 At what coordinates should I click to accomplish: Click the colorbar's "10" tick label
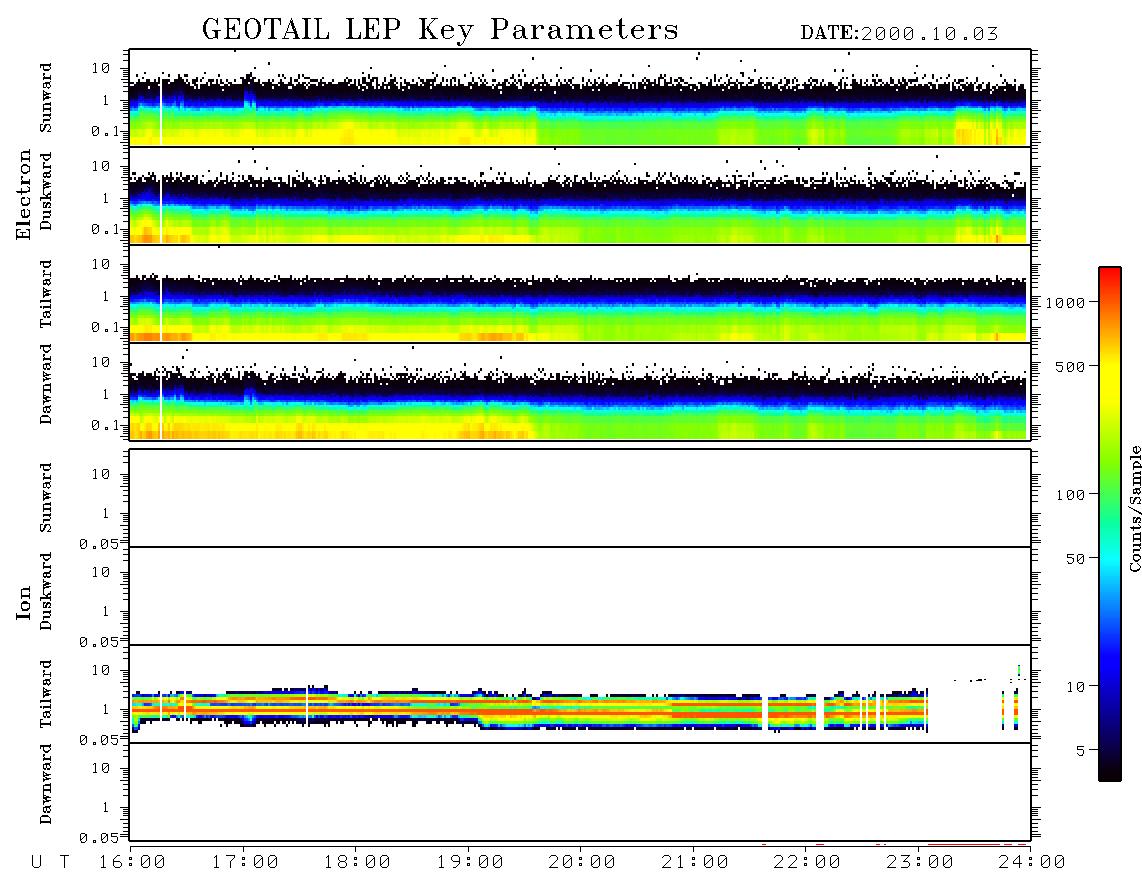pyautogui.click(x=1075, y=687)
